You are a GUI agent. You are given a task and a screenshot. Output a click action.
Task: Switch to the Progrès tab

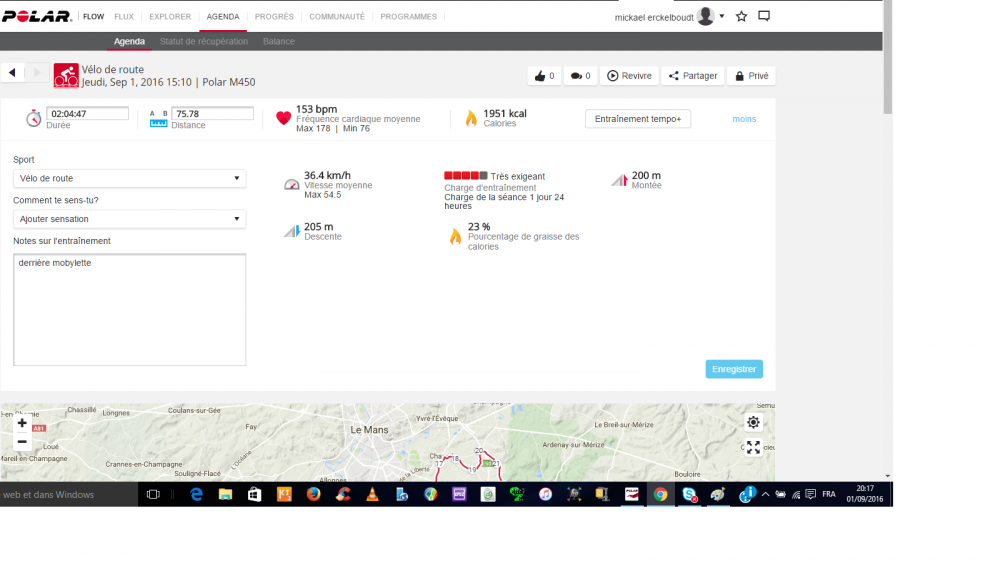click(x=274, y=17)
